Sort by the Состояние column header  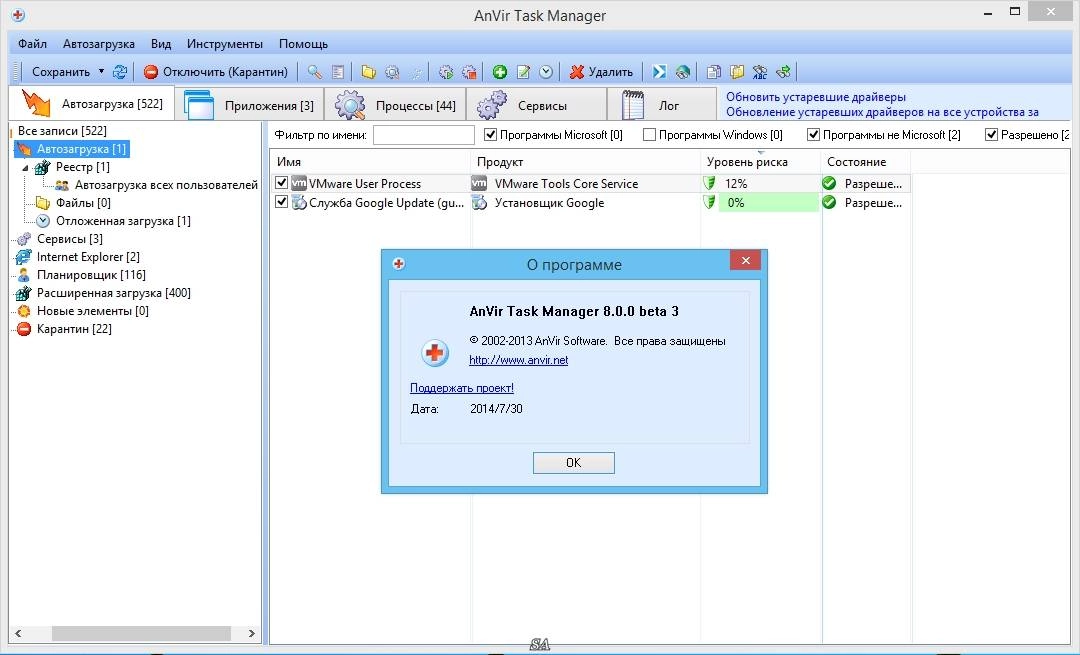pyautogui.click(x=866, y=162)
